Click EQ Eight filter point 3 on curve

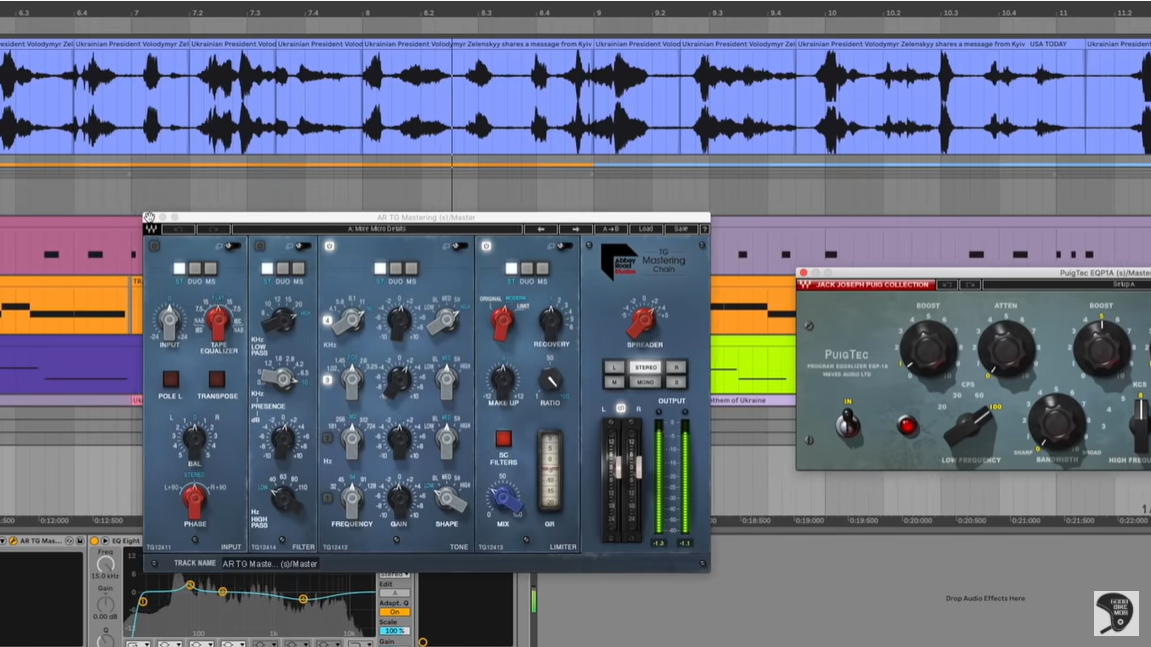point(222,591)
